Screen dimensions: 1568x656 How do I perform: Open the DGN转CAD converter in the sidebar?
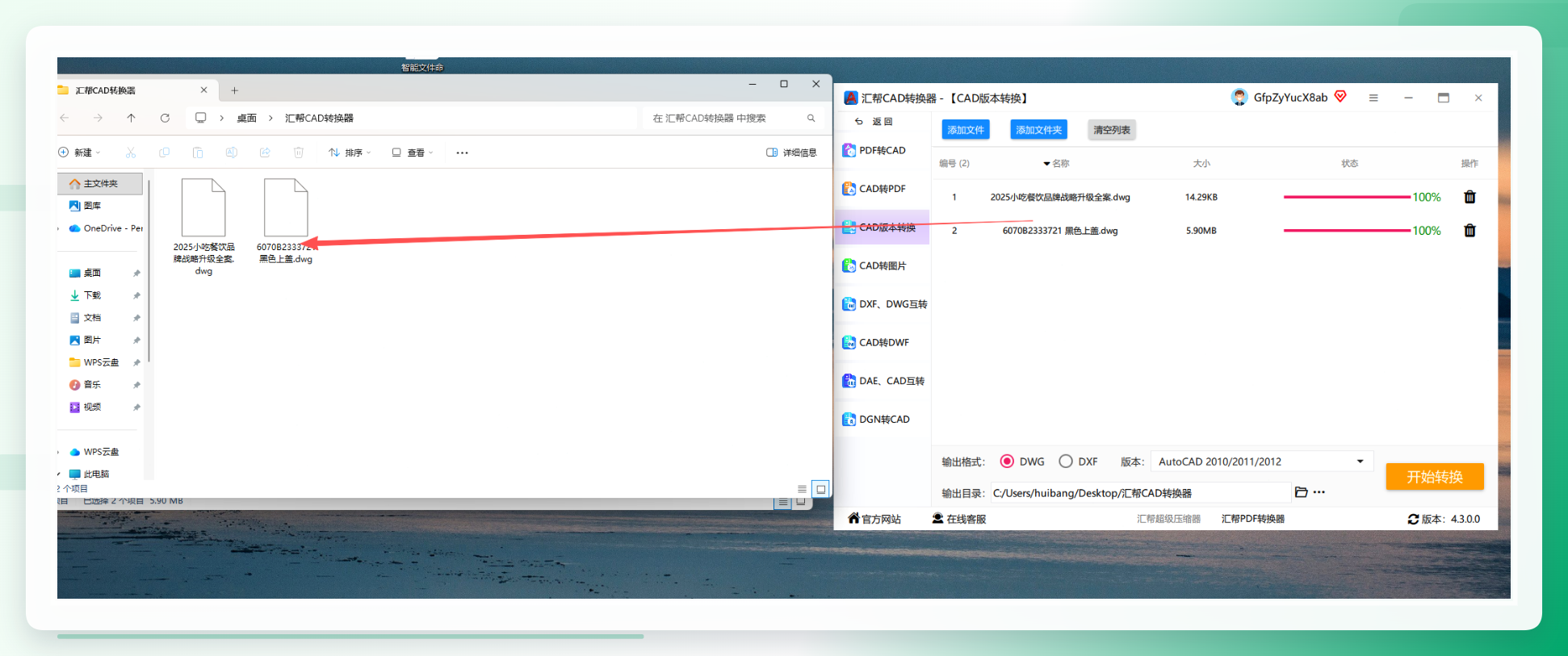tap(882, 420)
